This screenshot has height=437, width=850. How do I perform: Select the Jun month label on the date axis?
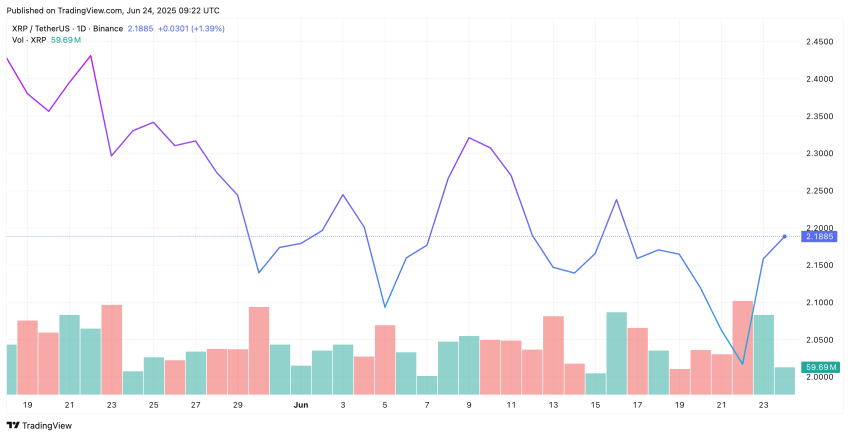click(301, 405)
